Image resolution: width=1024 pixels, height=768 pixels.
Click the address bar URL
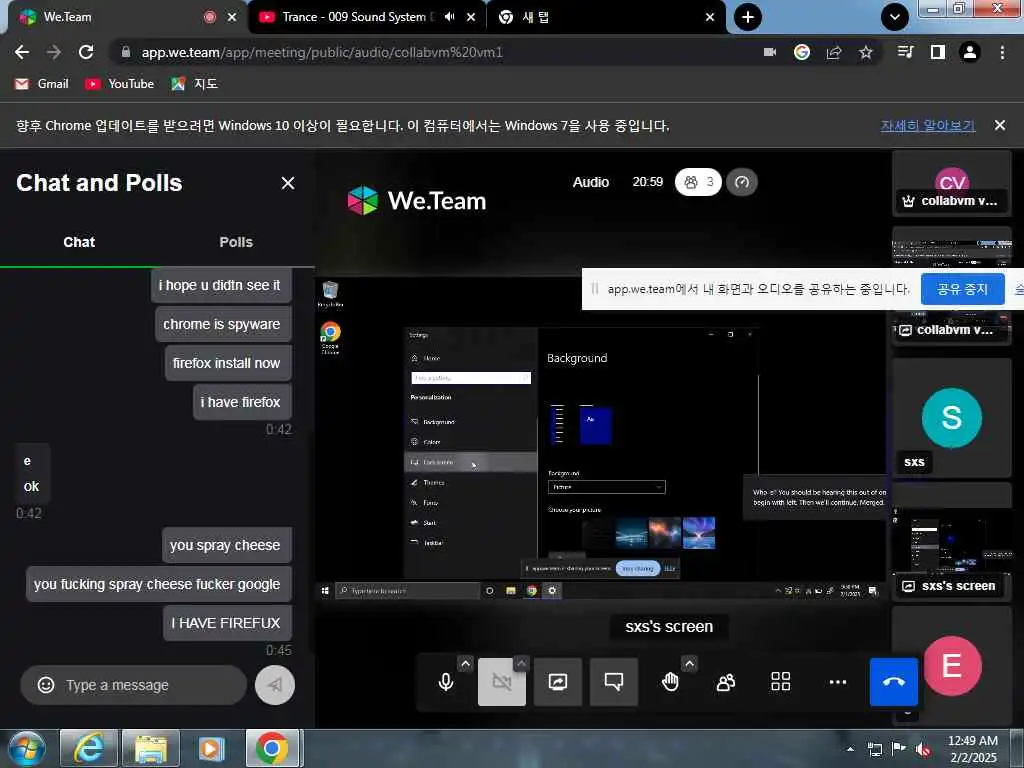(x=322, y=52)
